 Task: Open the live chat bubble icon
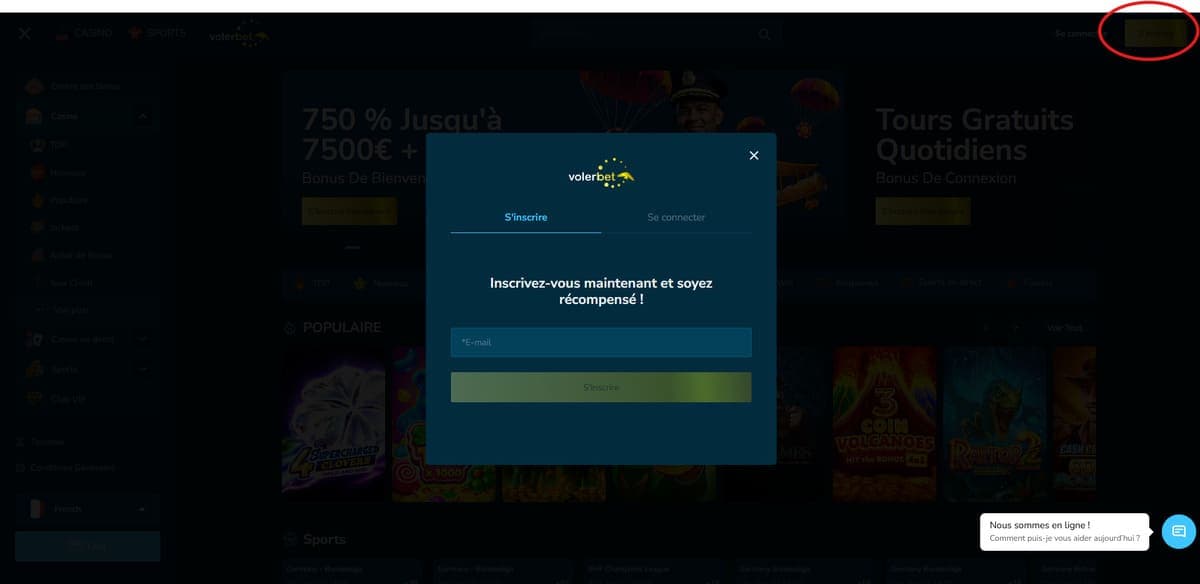pyautogui.click(x=1178, y=531)
